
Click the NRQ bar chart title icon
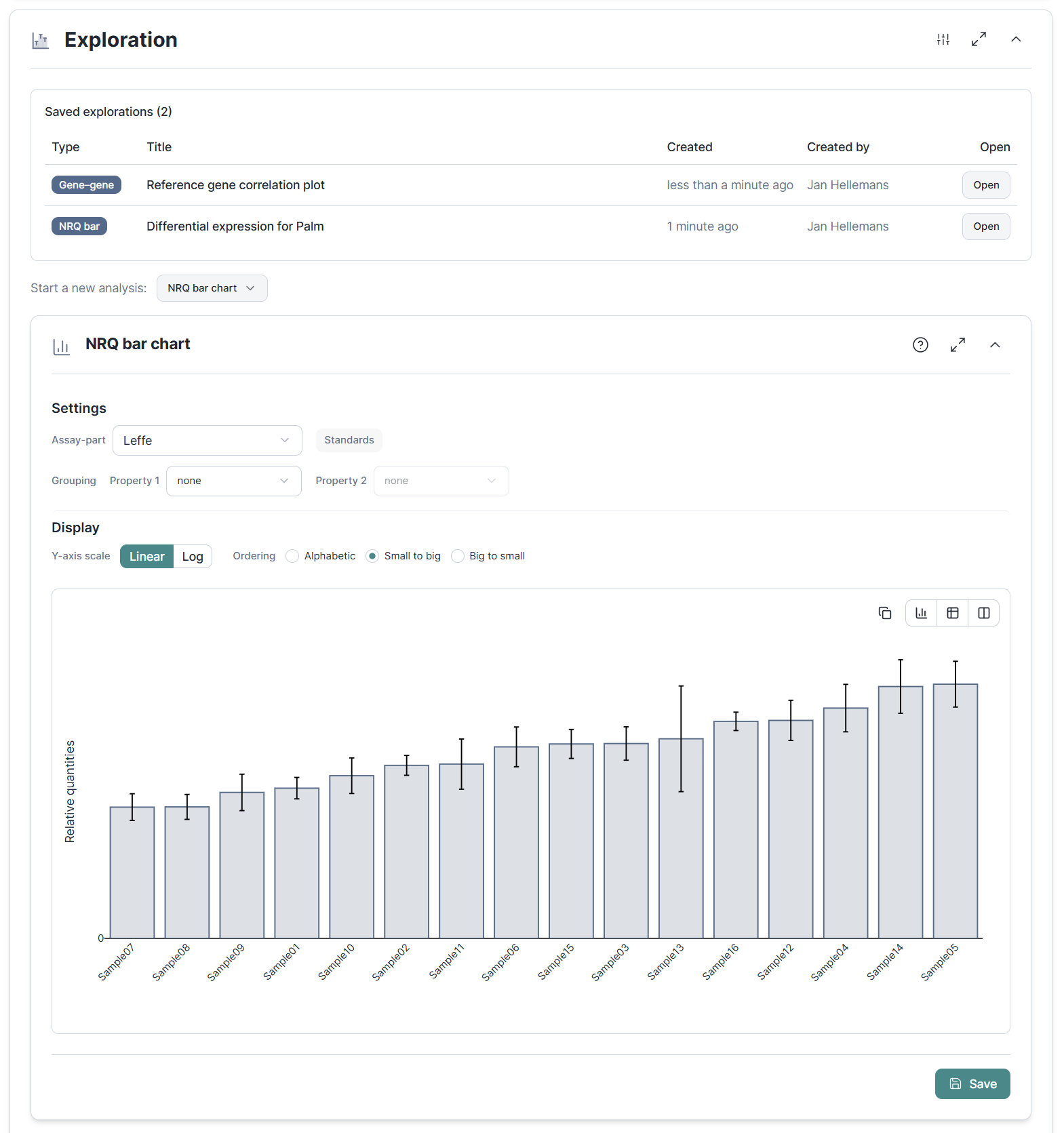62,346
